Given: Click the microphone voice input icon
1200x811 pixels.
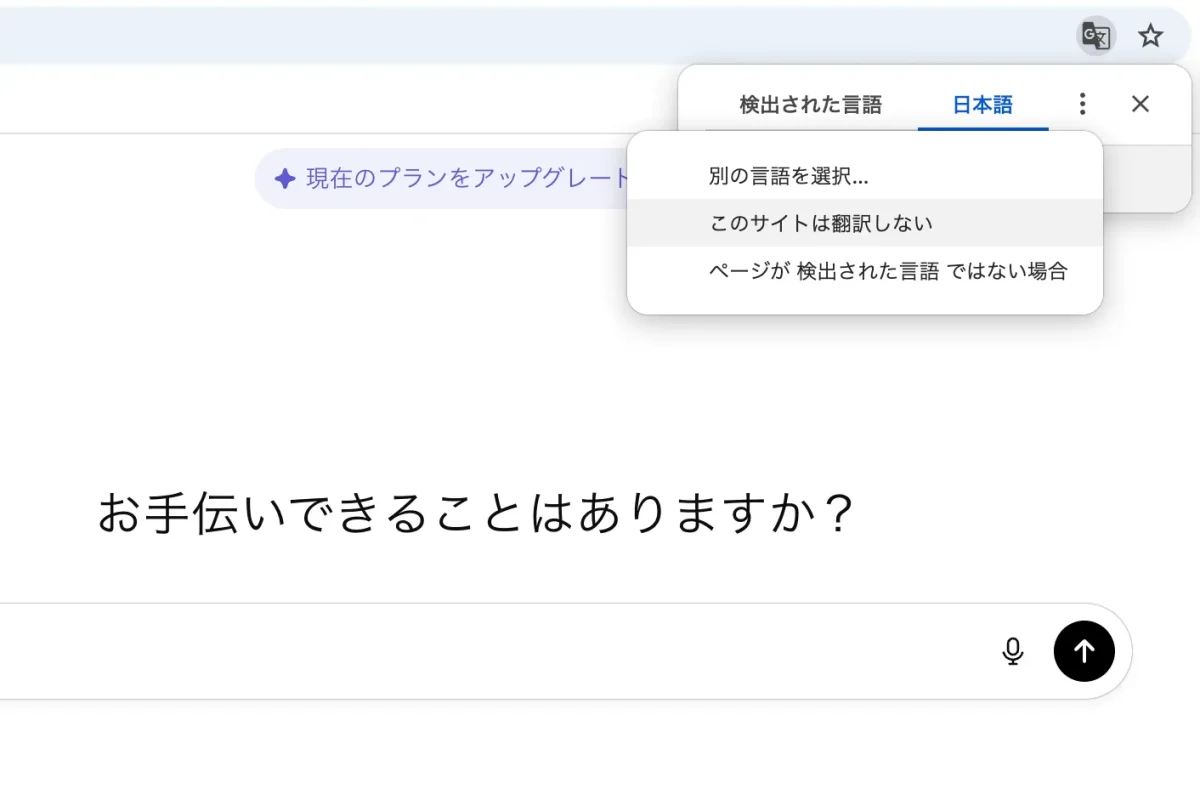Looking at the screenshot, I should 1013,651.
